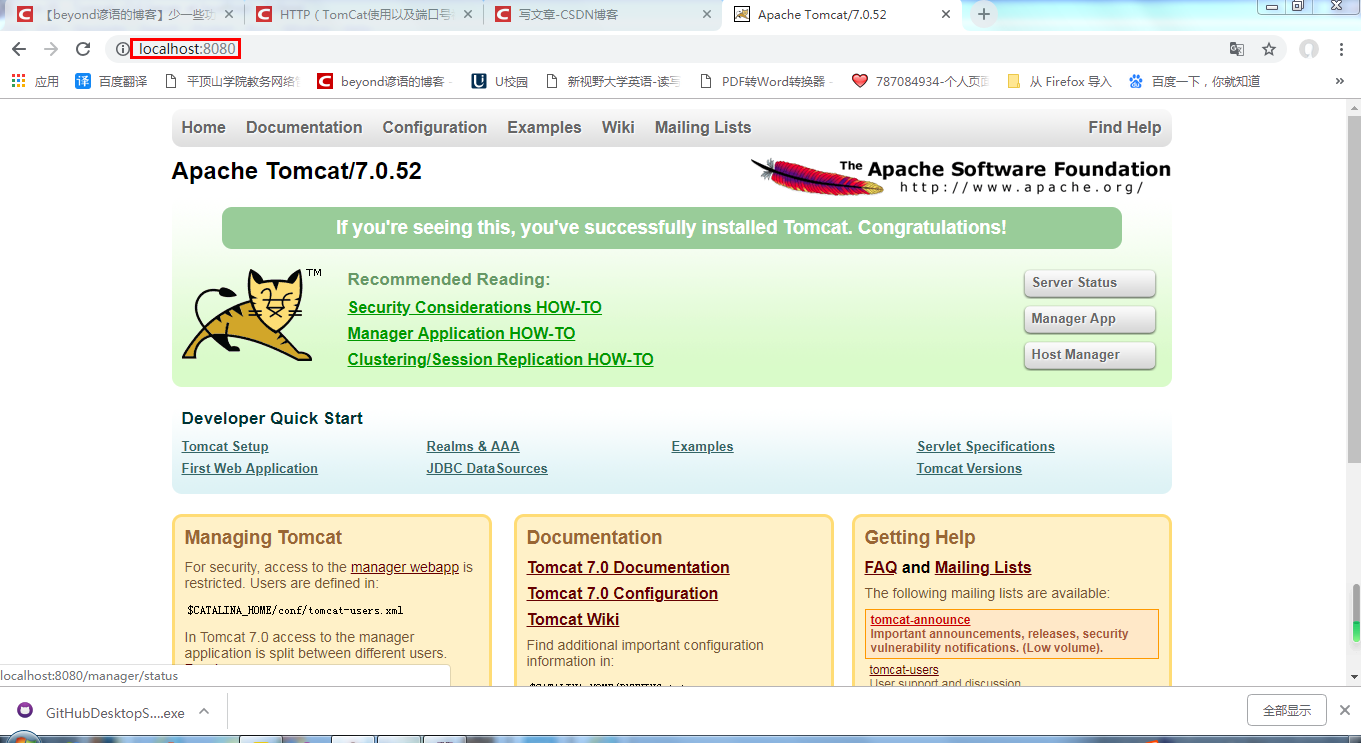Click the Apache Software Foundation feather logo
Screen dimensions: 1361x743
coord(960,175)
